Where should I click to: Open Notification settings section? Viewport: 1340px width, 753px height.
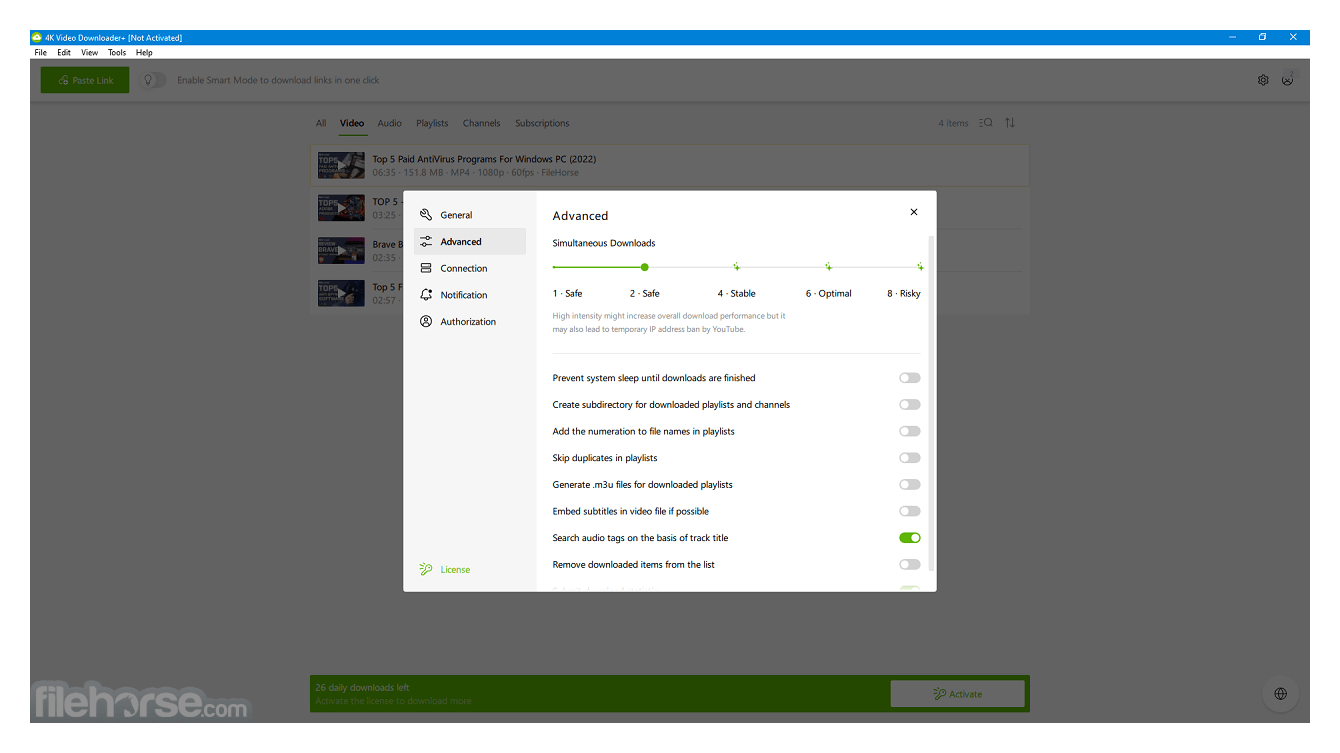click(463, 295)
